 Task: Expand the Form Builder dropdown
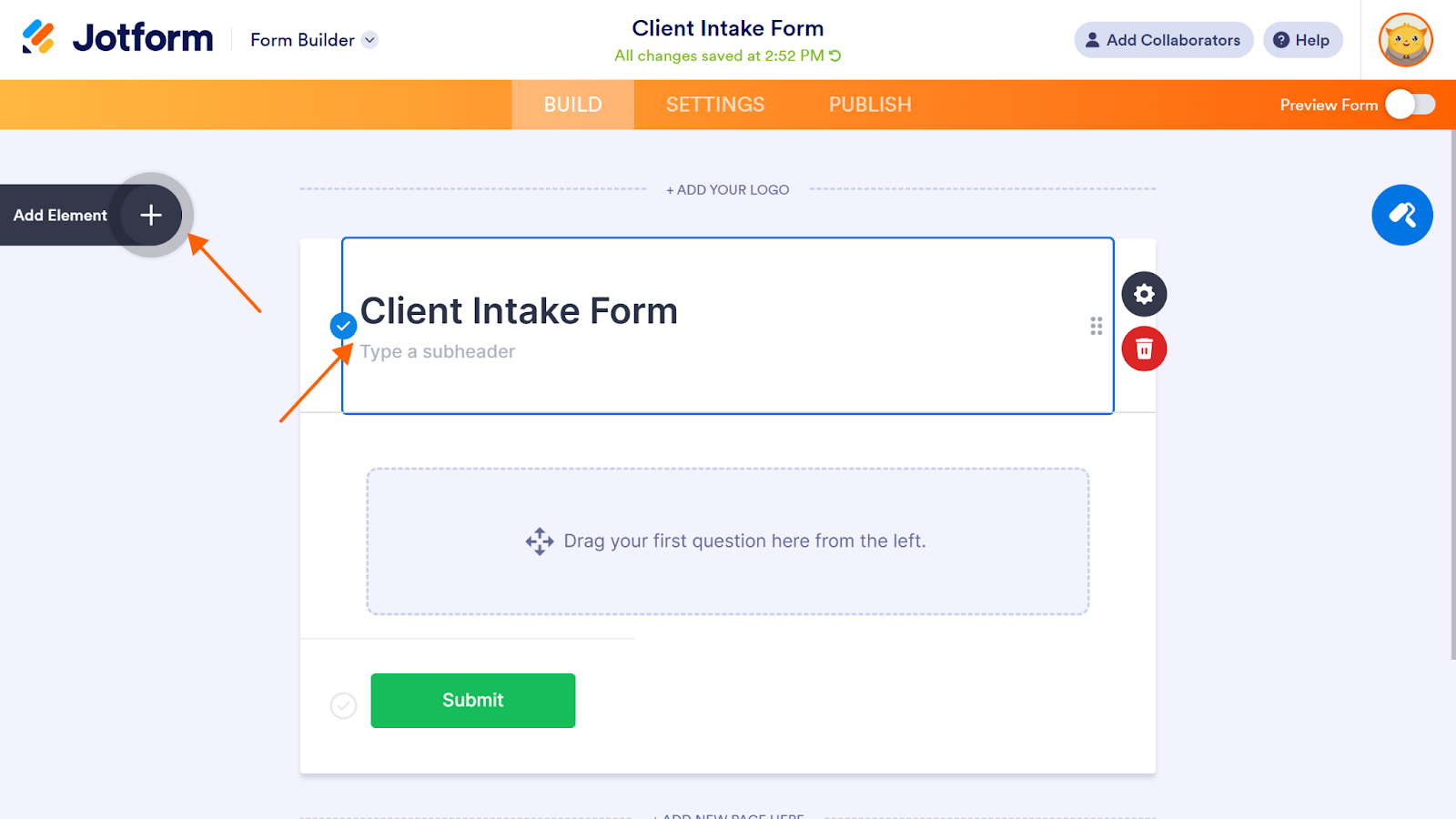(x=369, y=40)
